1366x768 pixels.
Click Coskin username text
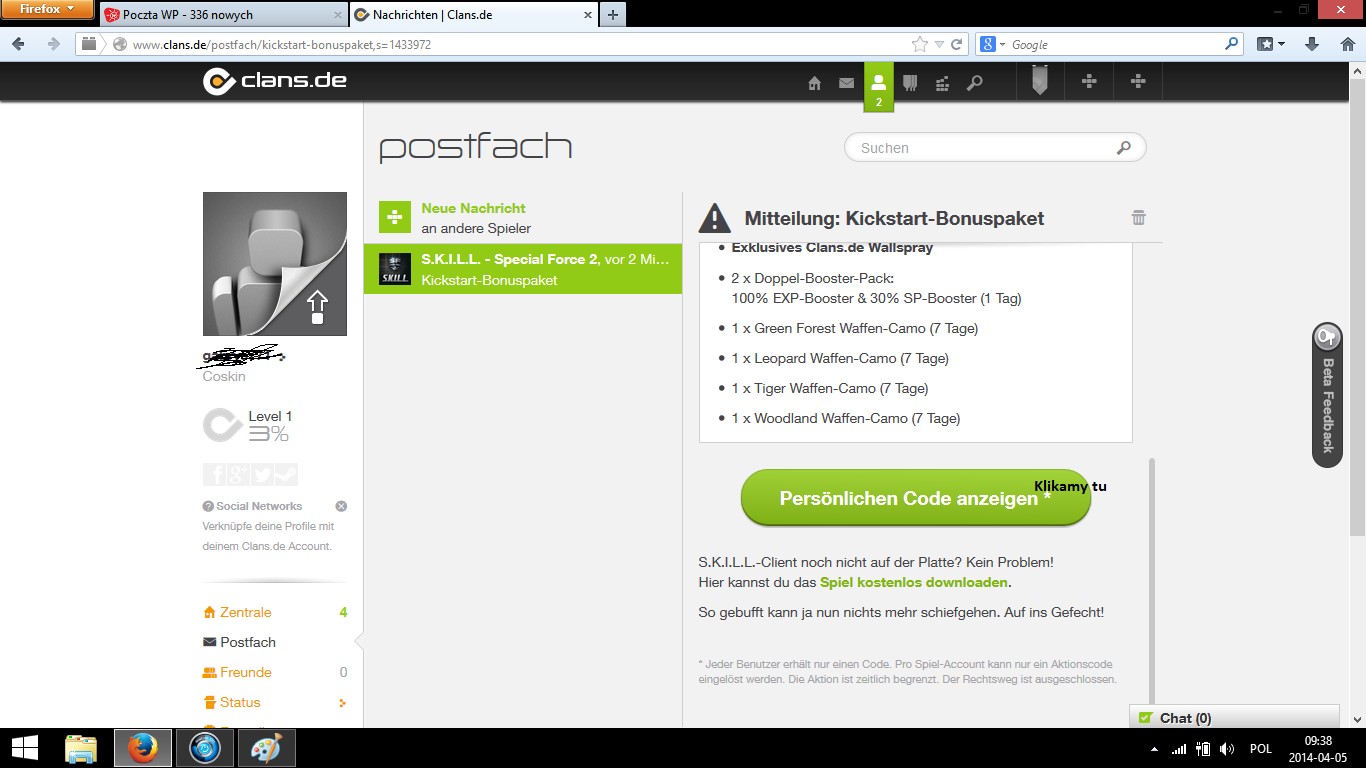224,377
